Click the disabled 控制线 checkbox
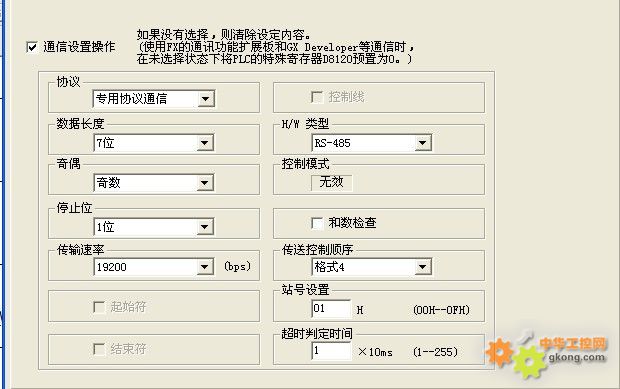Image resolution: width=620 pixels, height=389 pixels. [317, 97]
